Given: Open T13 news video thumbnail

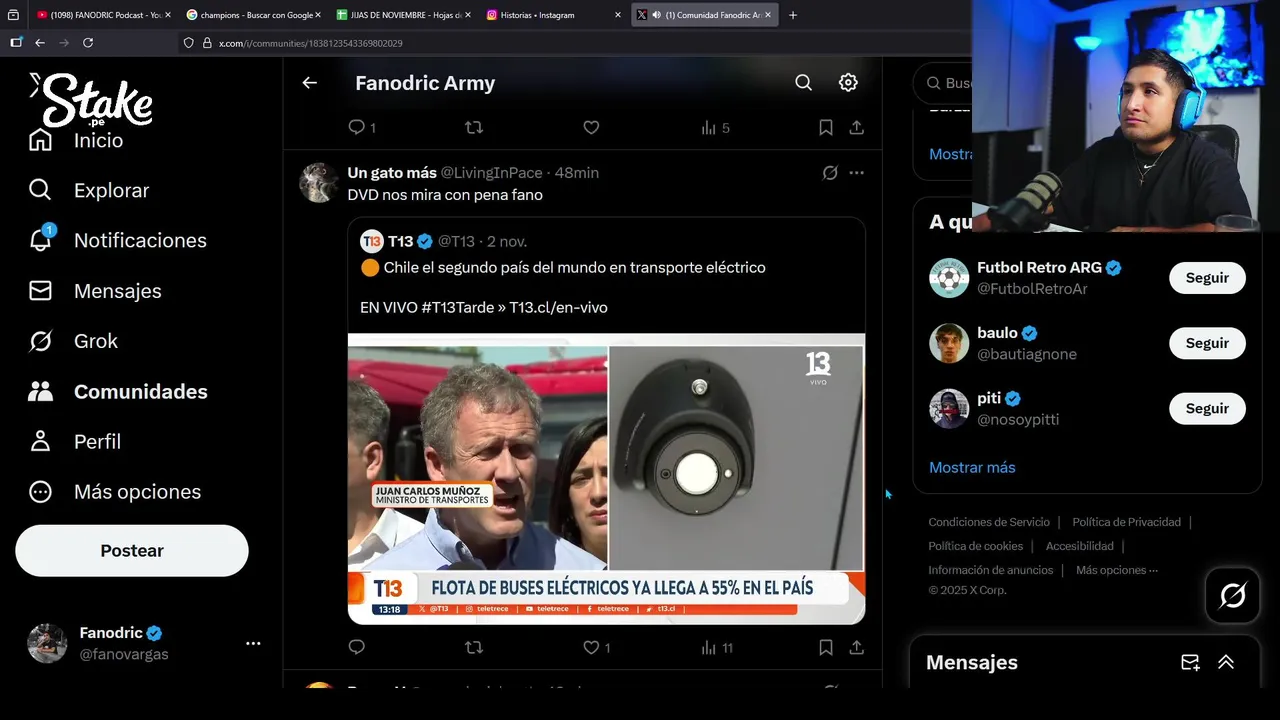Looking at the screenshot, I should pyautogui.click(x=606, y=478).
